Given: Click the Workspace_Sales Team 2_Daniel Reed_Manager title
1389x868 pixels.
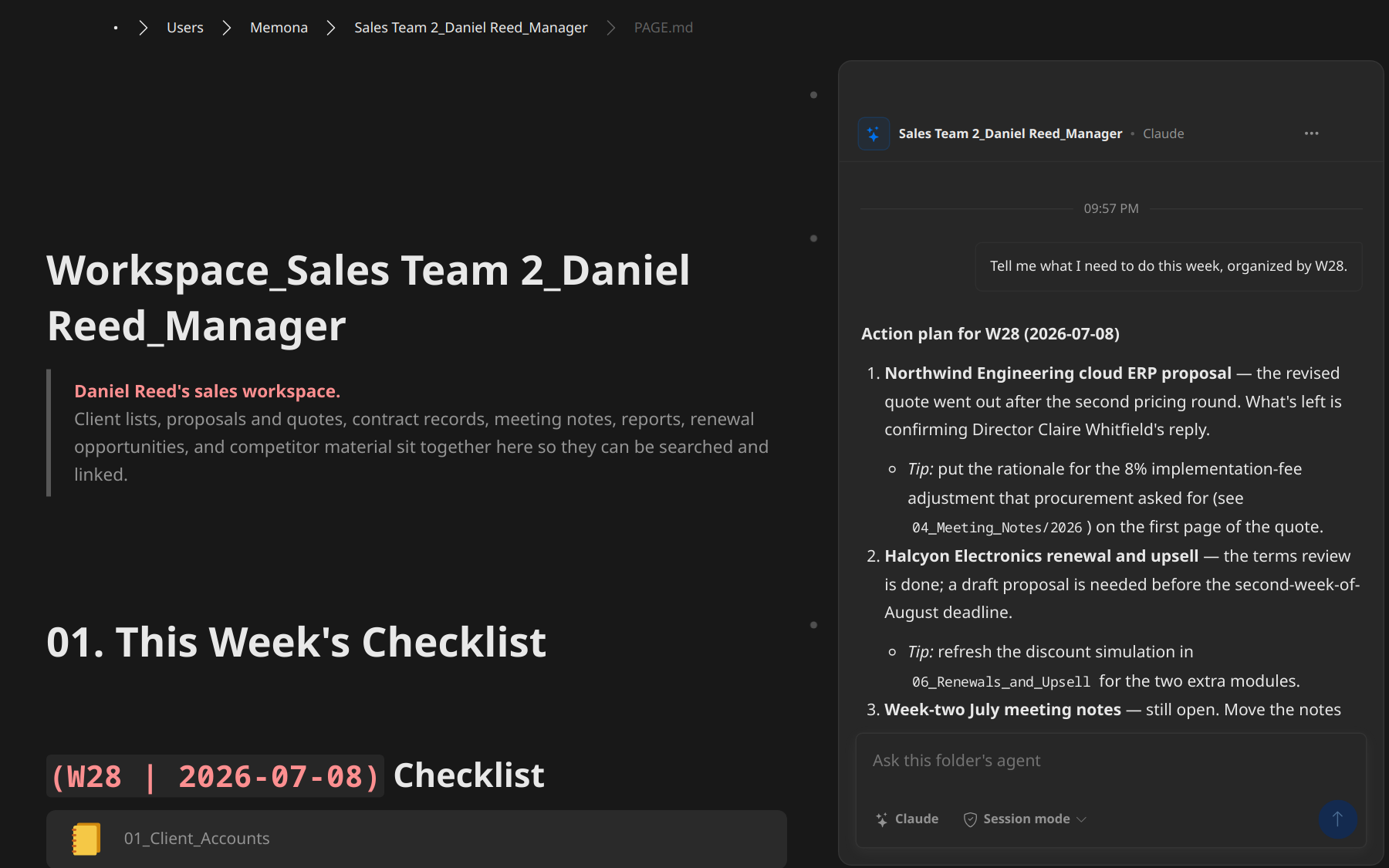Looking at the screenshot, I should click(368, 298).
